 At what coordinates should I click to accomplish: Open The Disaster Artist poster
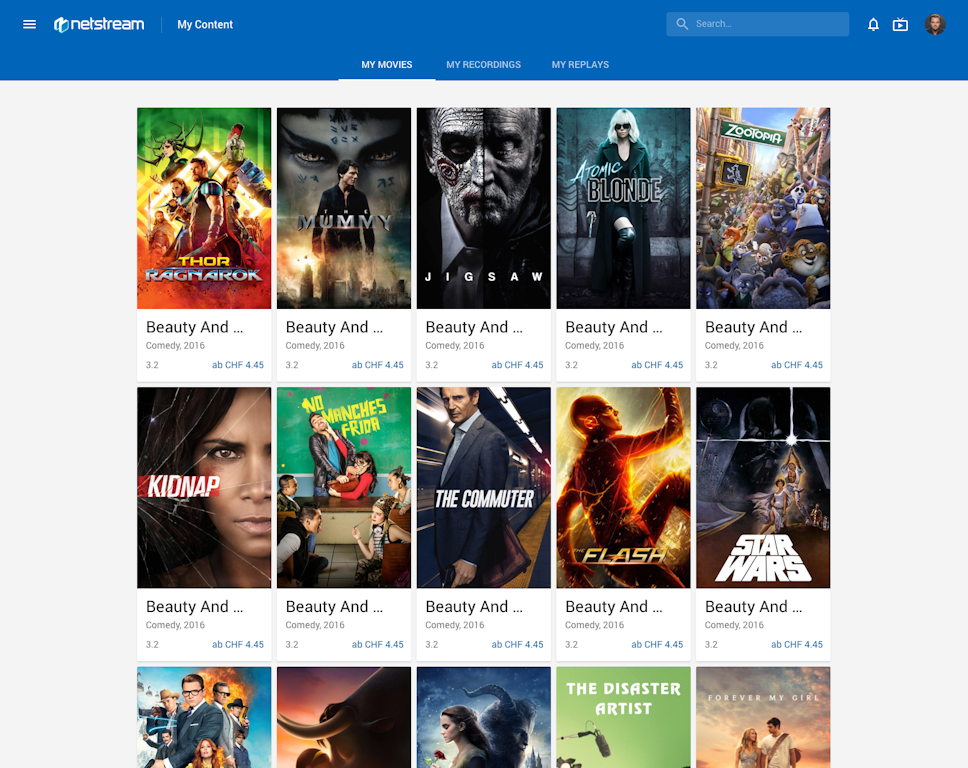[624, 717]
